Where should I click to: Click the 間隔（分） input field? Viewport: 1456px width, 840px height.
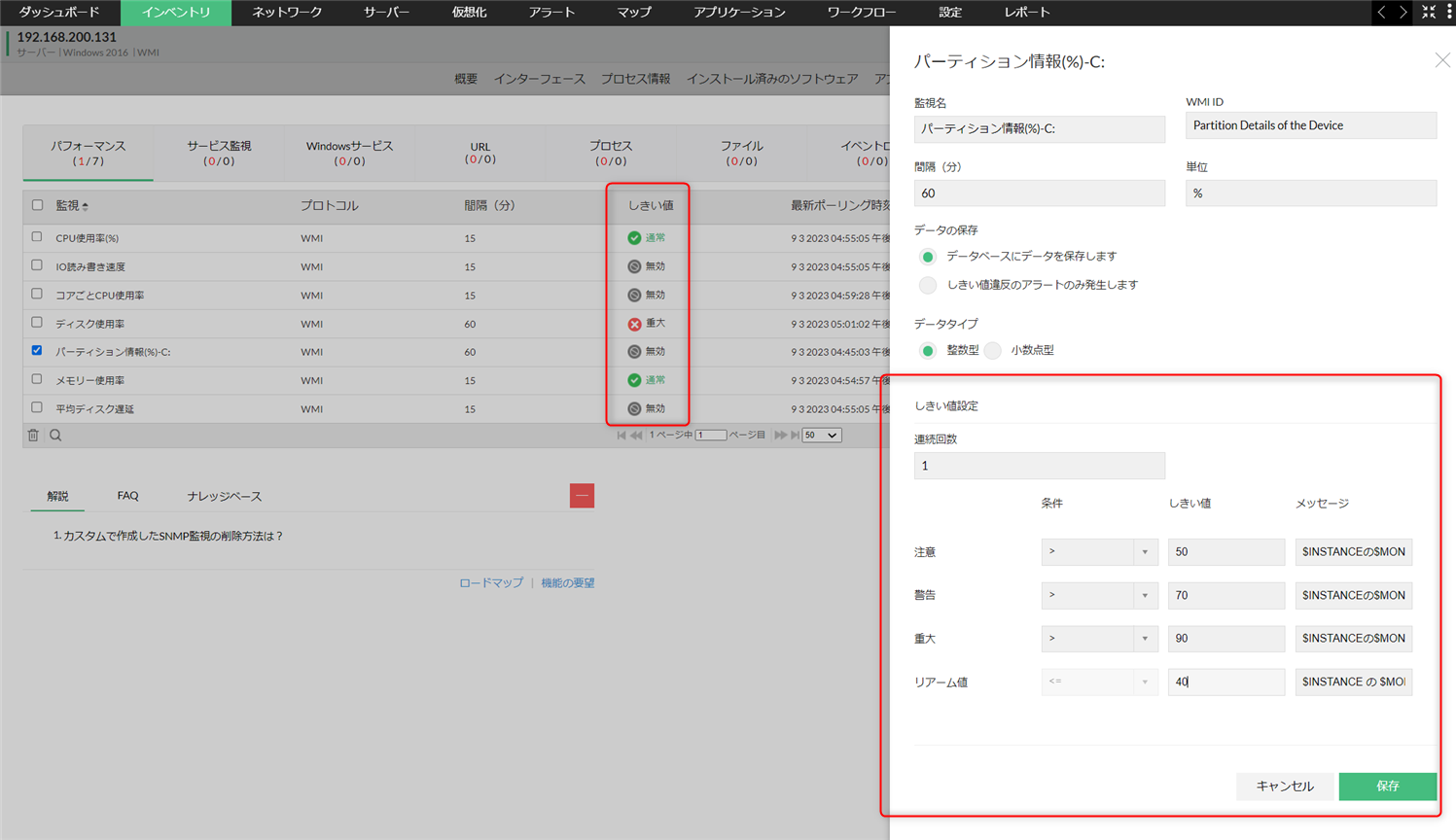click(1040, 193)
